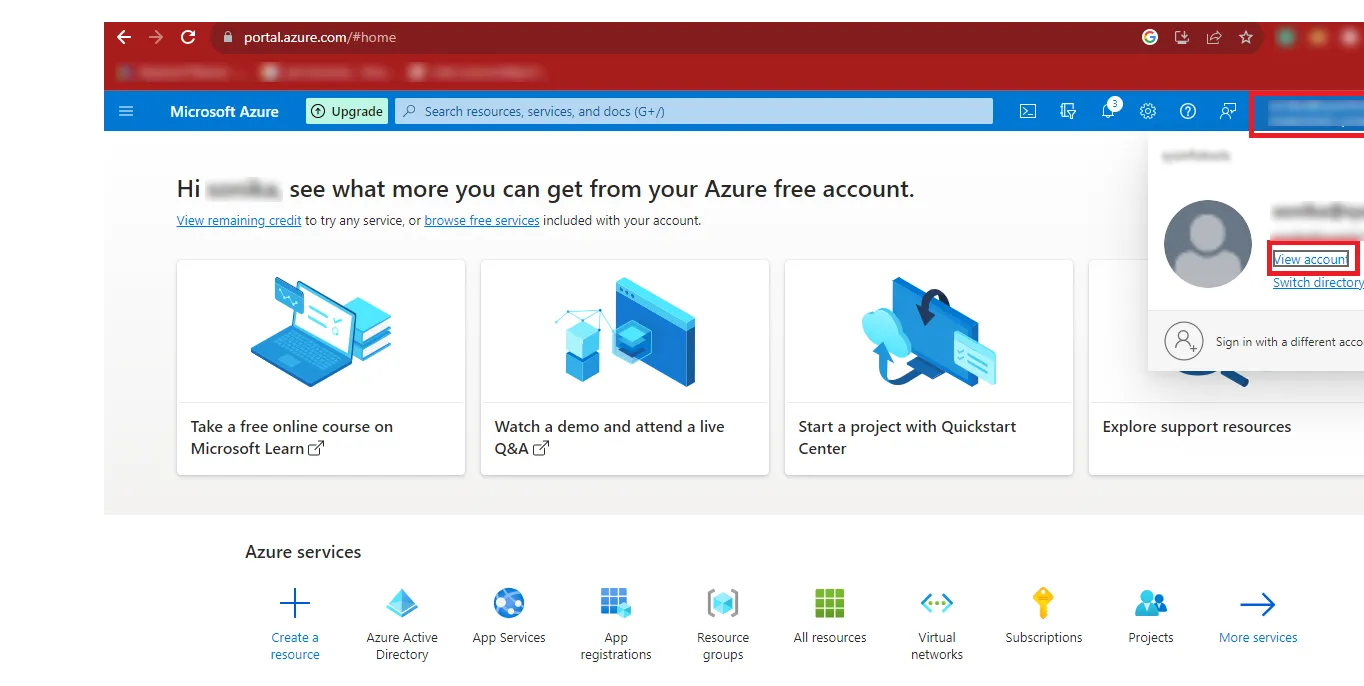Click the Upgrade button
This screenshot has width=1364, height=686.
346,111
